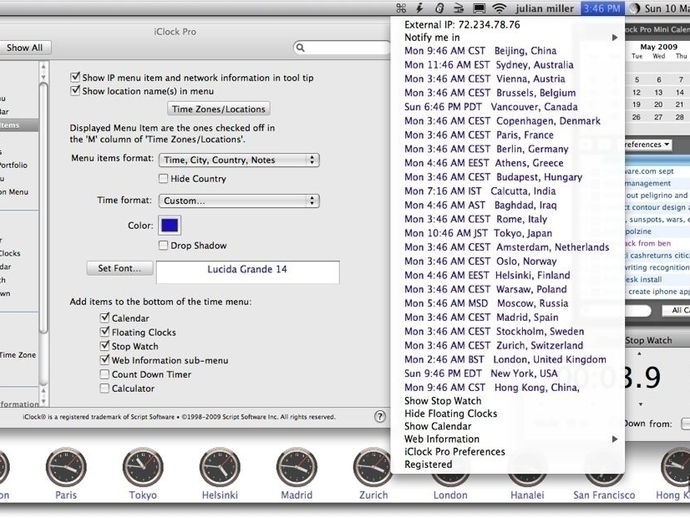Open iClock Pro Preferences menu item
The image size is (690, 518).
[x=507, y=452]
